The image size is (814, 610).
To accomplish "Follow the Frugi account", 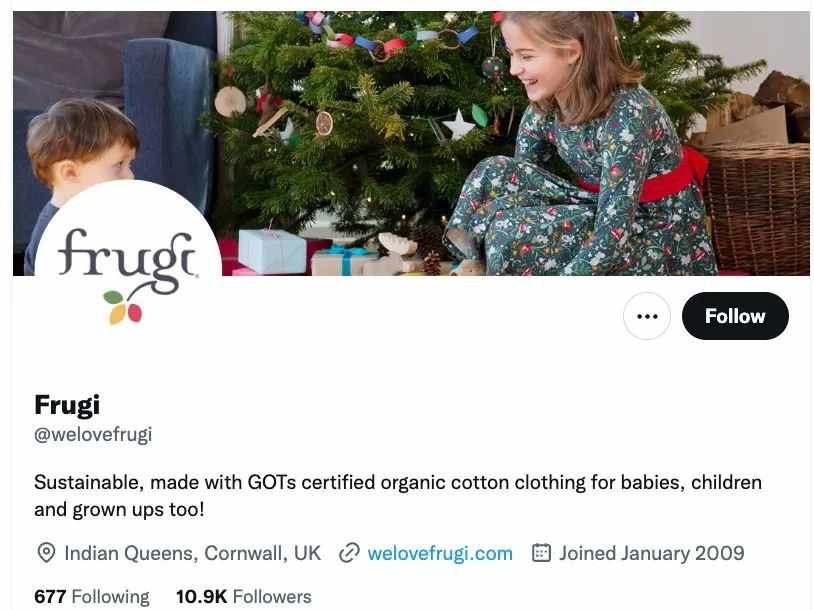I will click(735, 316).
